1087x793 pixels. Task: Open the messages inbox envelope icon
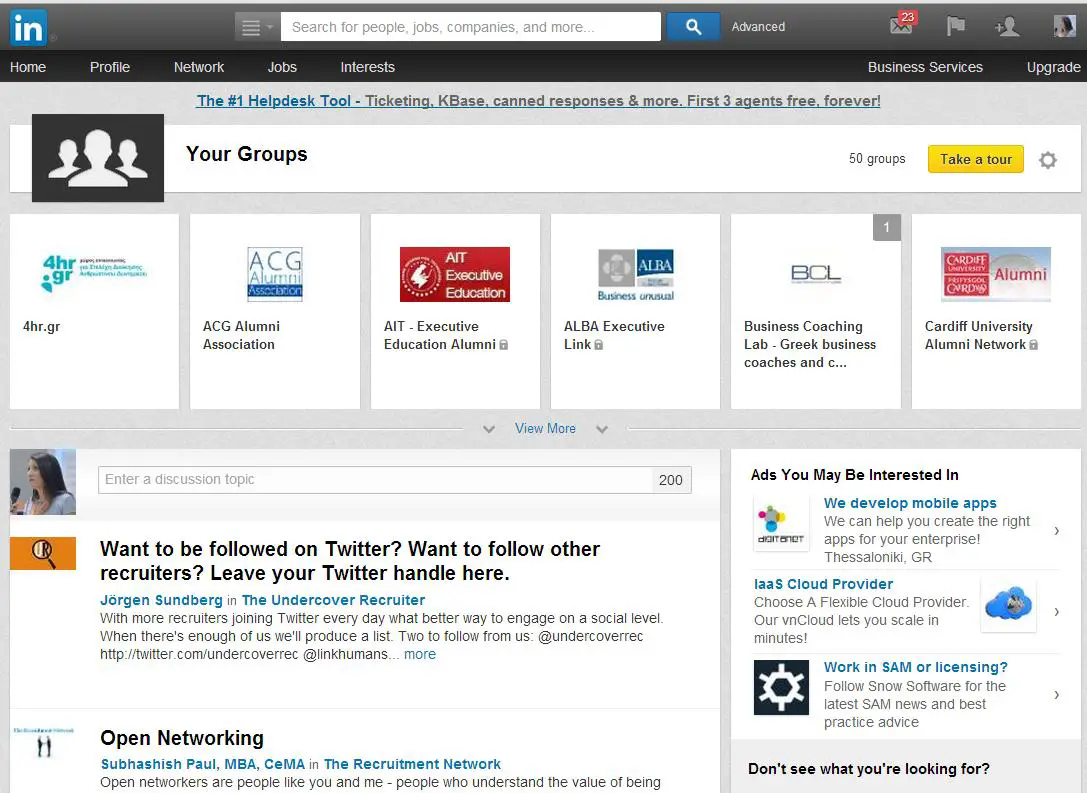pyautogui.click(x=902, y=25)
